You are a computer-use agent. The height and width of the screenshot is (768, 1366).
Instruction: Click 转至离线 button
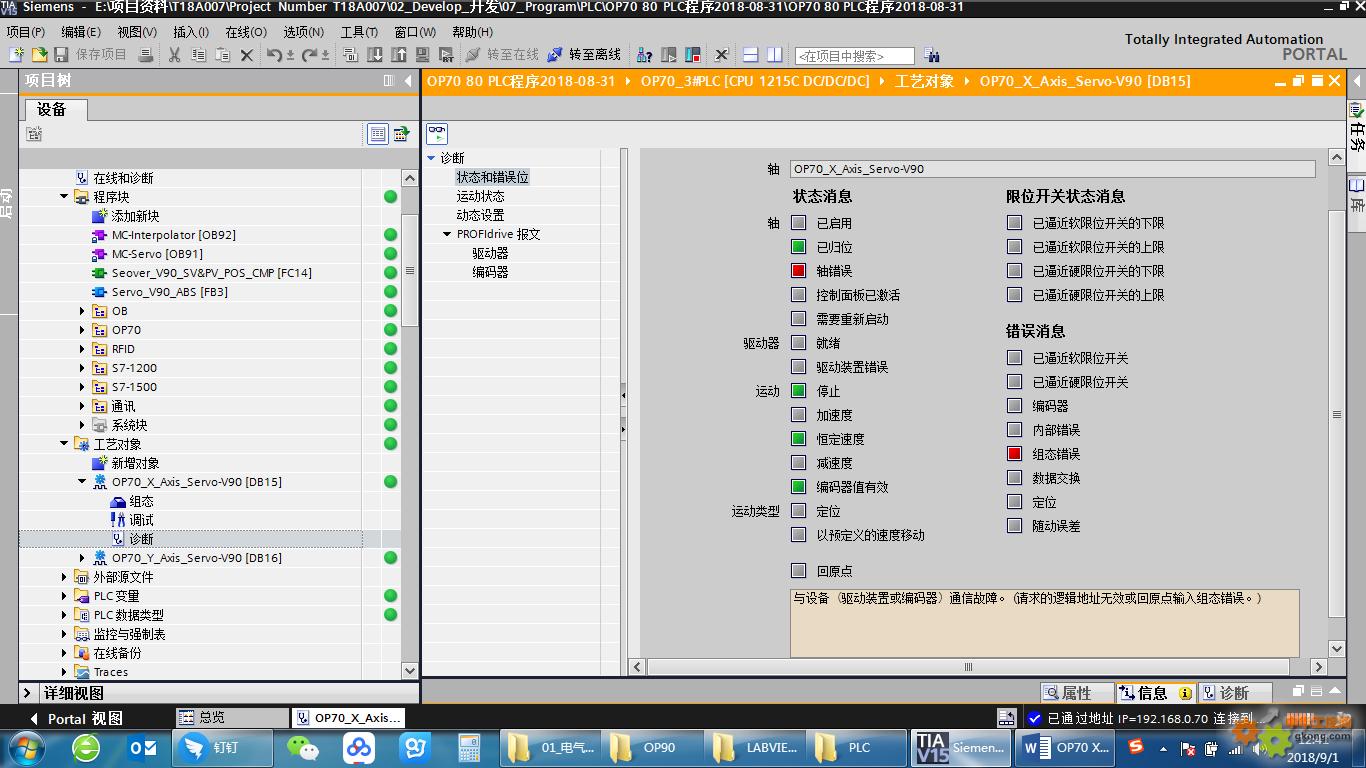point(584,55)
